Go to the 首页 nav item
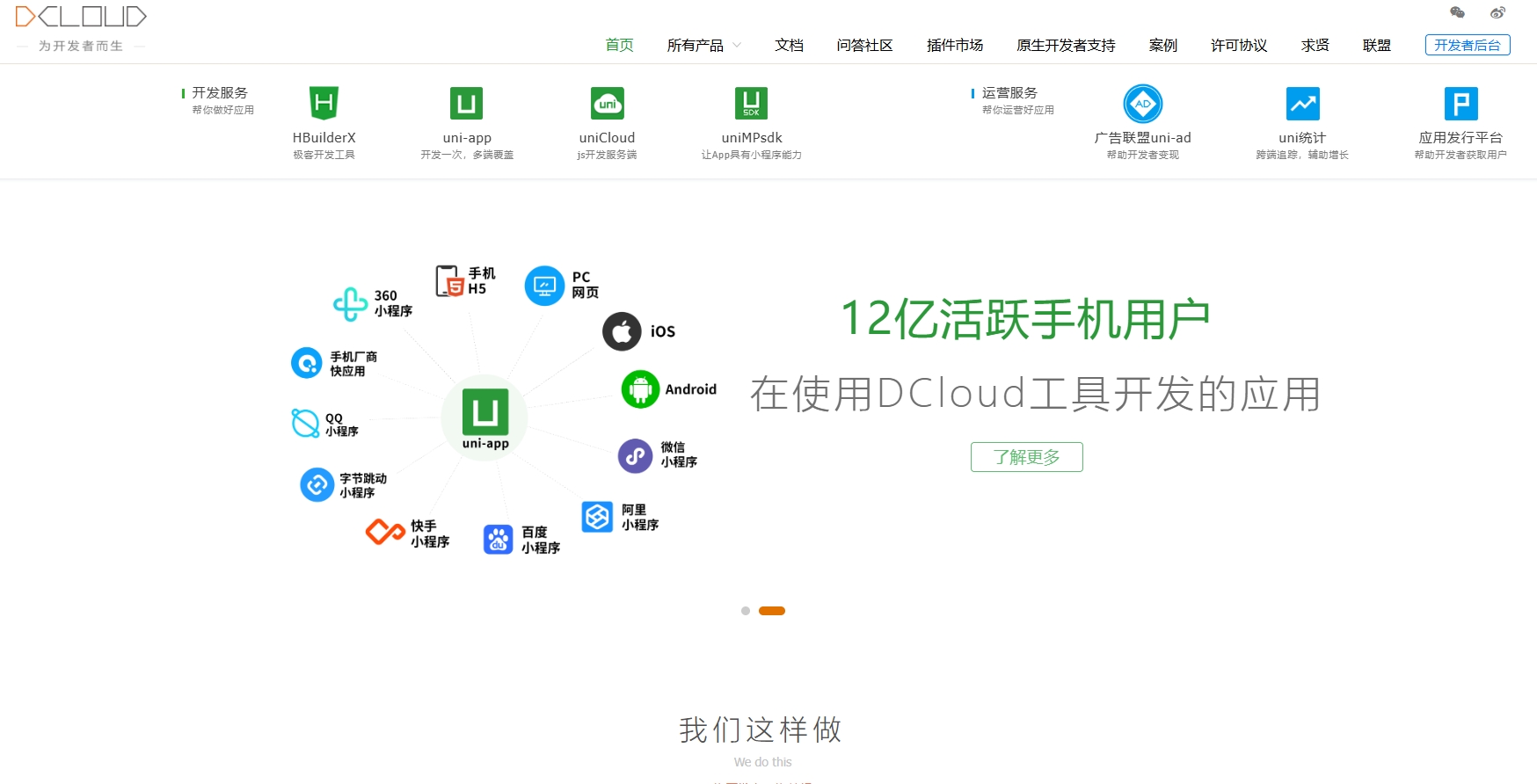The width and height of the screenshot is (1537, 784). tap(619, 45)
